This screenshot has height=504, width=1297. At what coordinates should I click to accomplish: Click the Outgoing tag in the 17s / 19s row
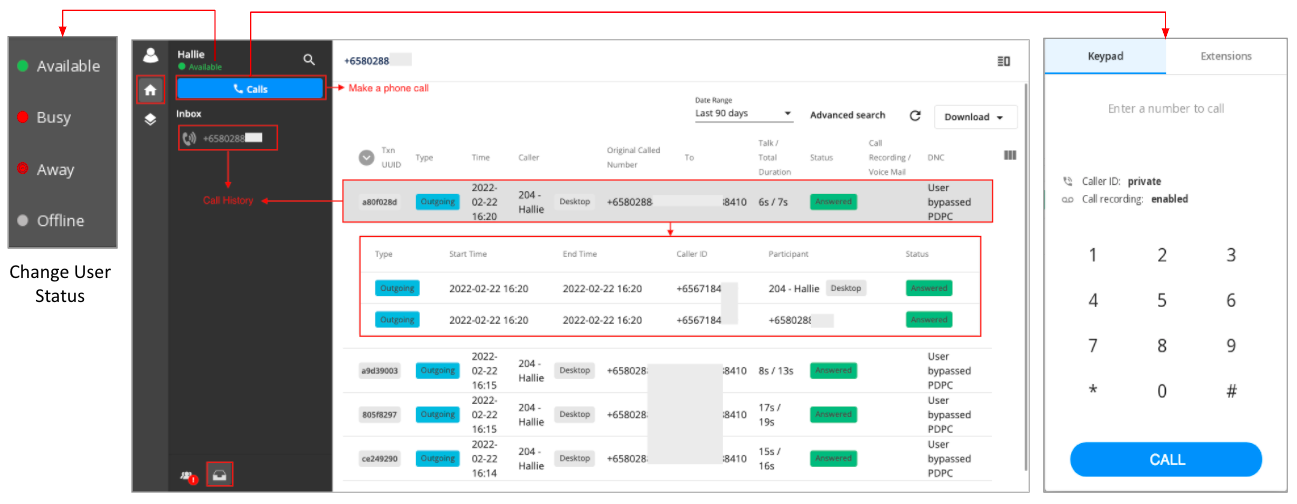(x=437, y=414)
